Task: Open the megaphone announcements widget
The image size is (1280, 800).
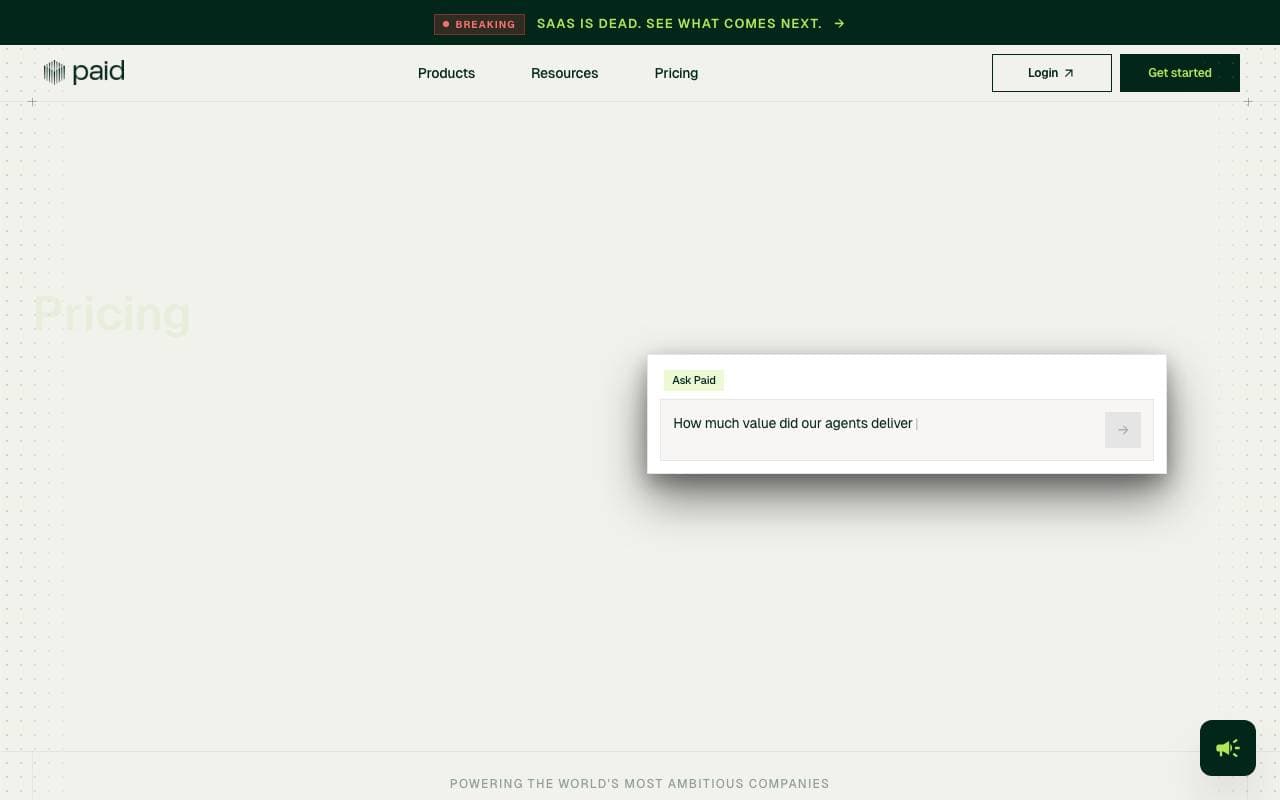Action: [x=1228, y=748]
